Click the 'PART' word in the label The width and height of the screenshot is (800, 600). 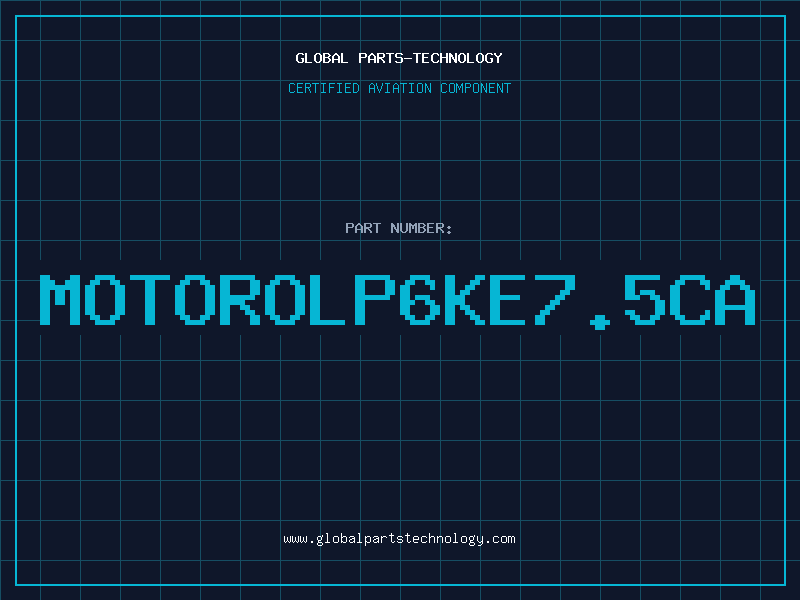[x=363, y=228]
